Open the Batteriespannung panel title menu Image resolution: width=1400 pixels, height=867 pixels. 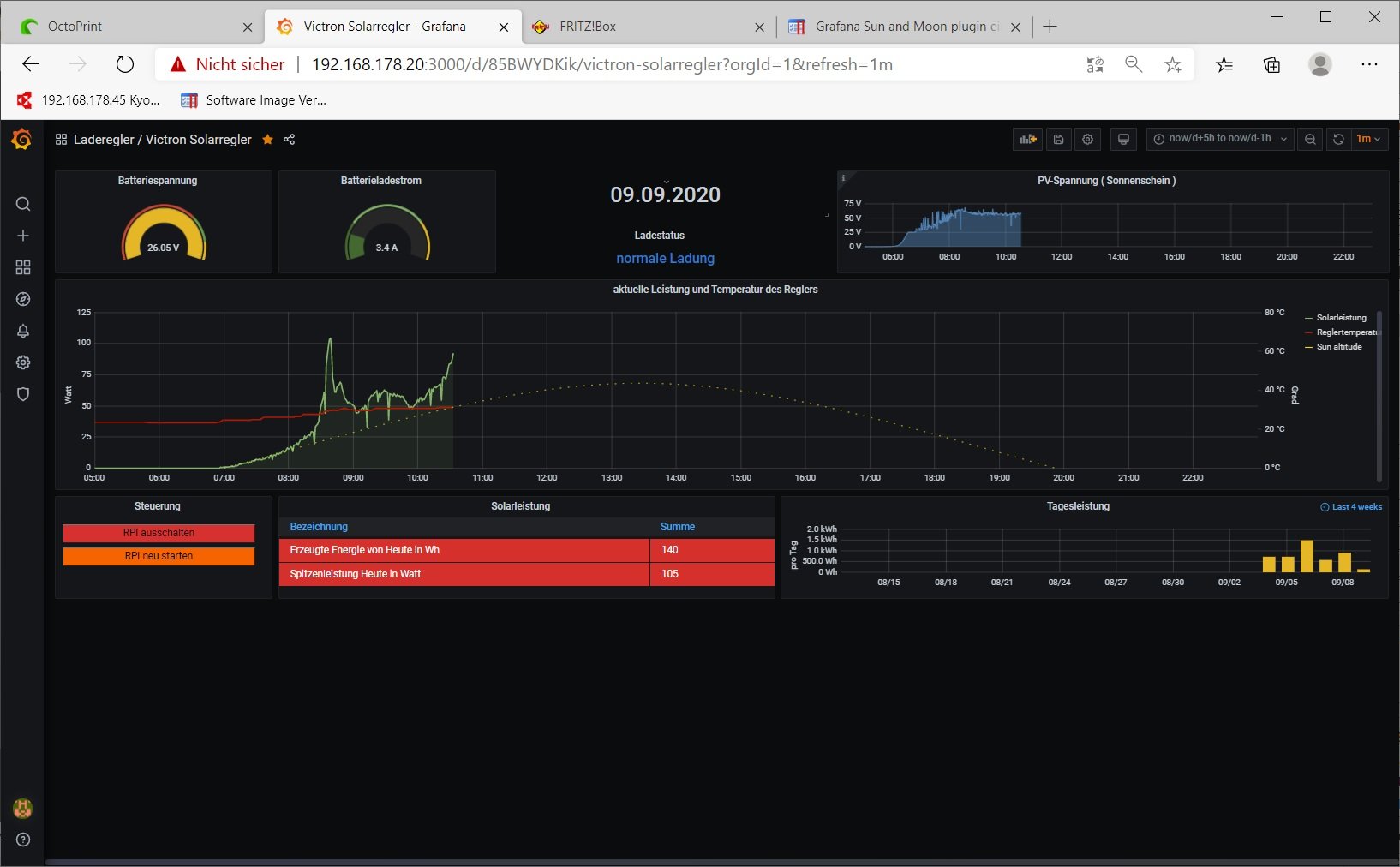click(158, 181)
